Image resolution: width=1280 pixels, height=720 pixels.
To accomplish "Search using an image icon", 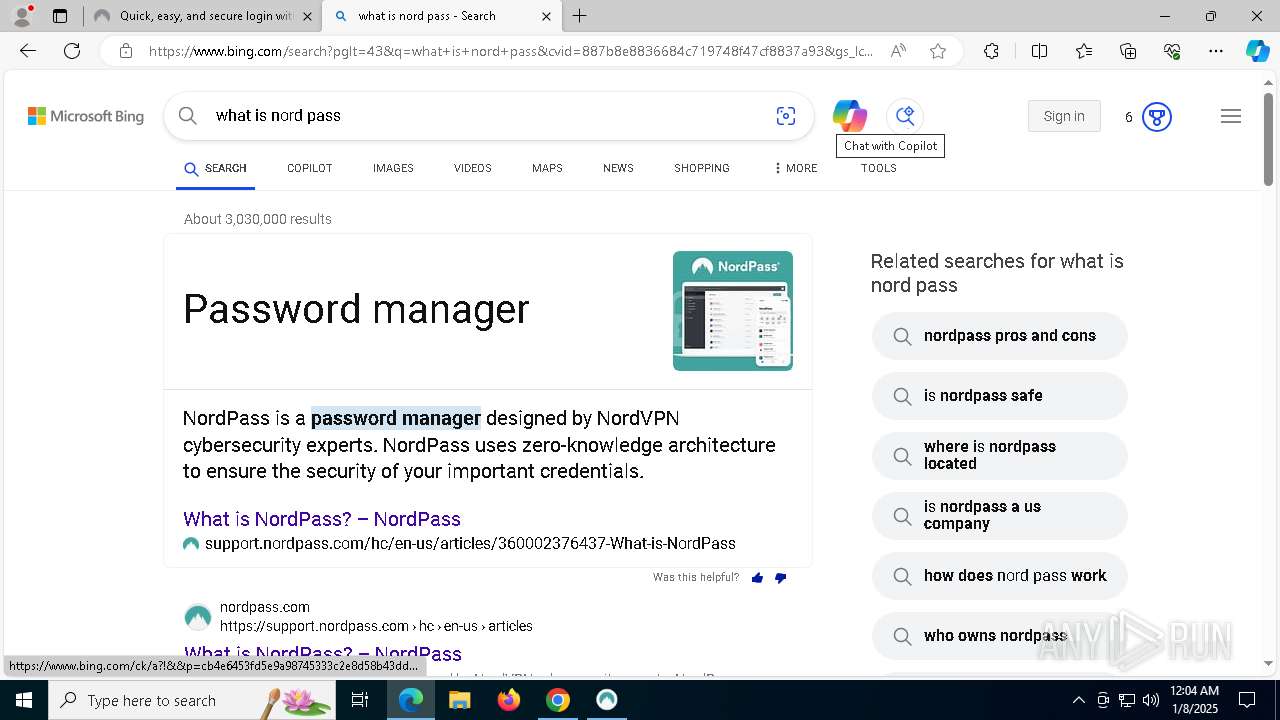I will (786, 116).
